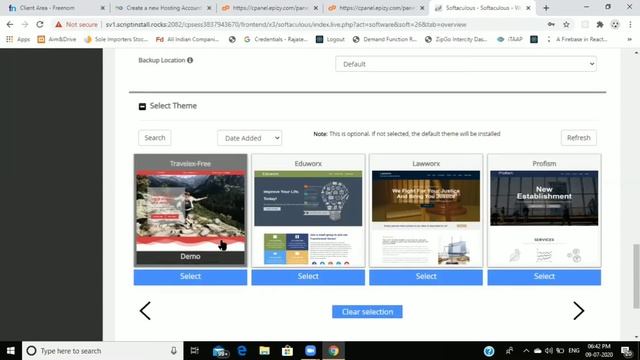Open the notification center icon
The image size is (640, 360).
pos(627,351)
